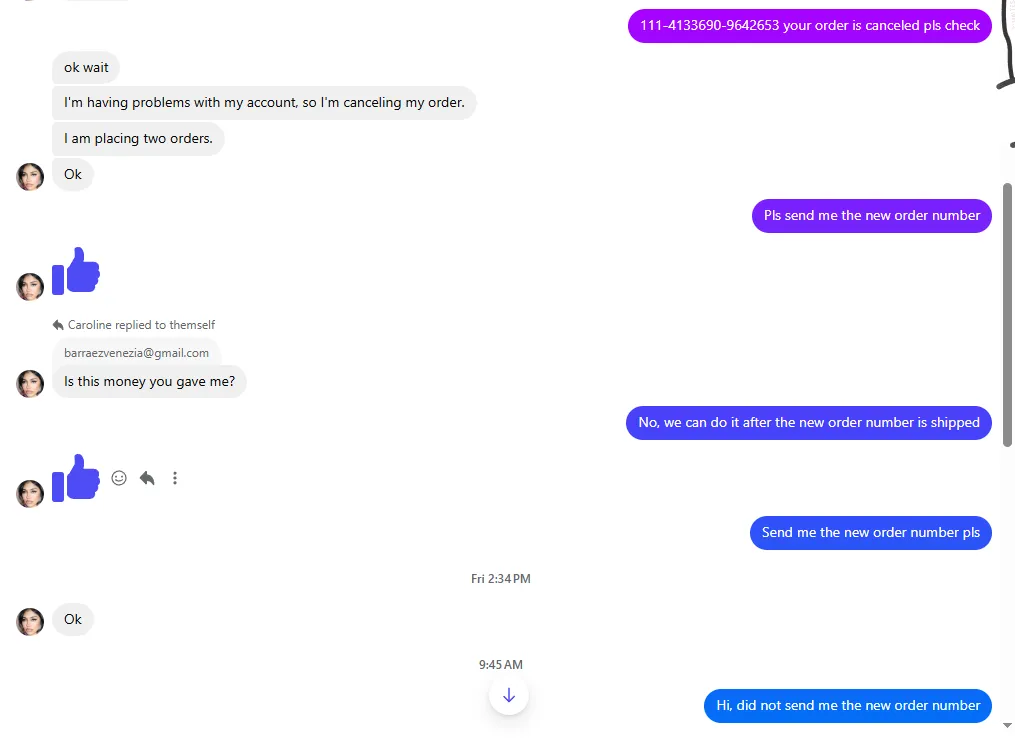The height and width of the screenshot is (744, 1015).
Task: Click the reply arrow next to thumbs-up
Action: 147,478
